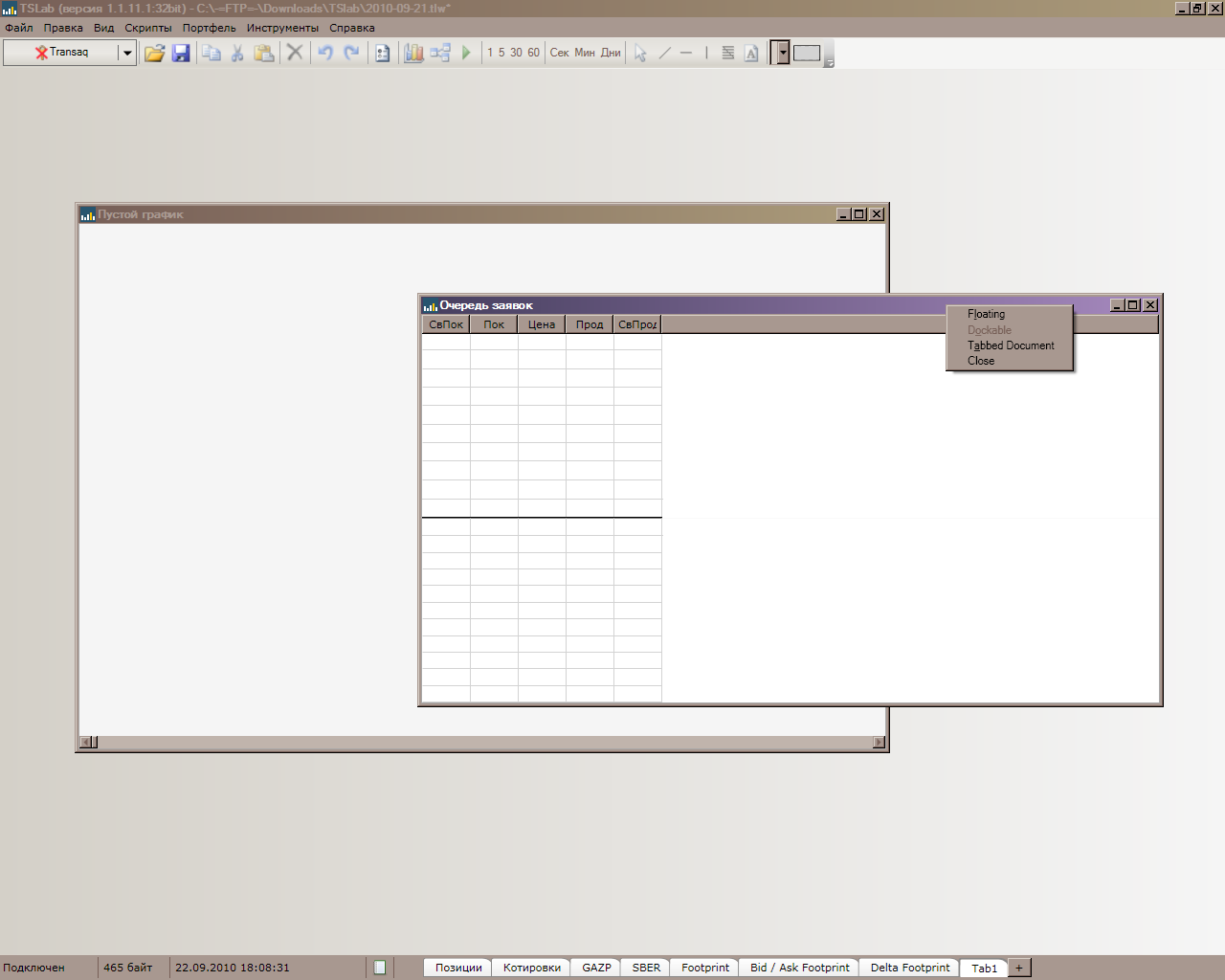Click the Undo arrow icon

coord(325,53)
